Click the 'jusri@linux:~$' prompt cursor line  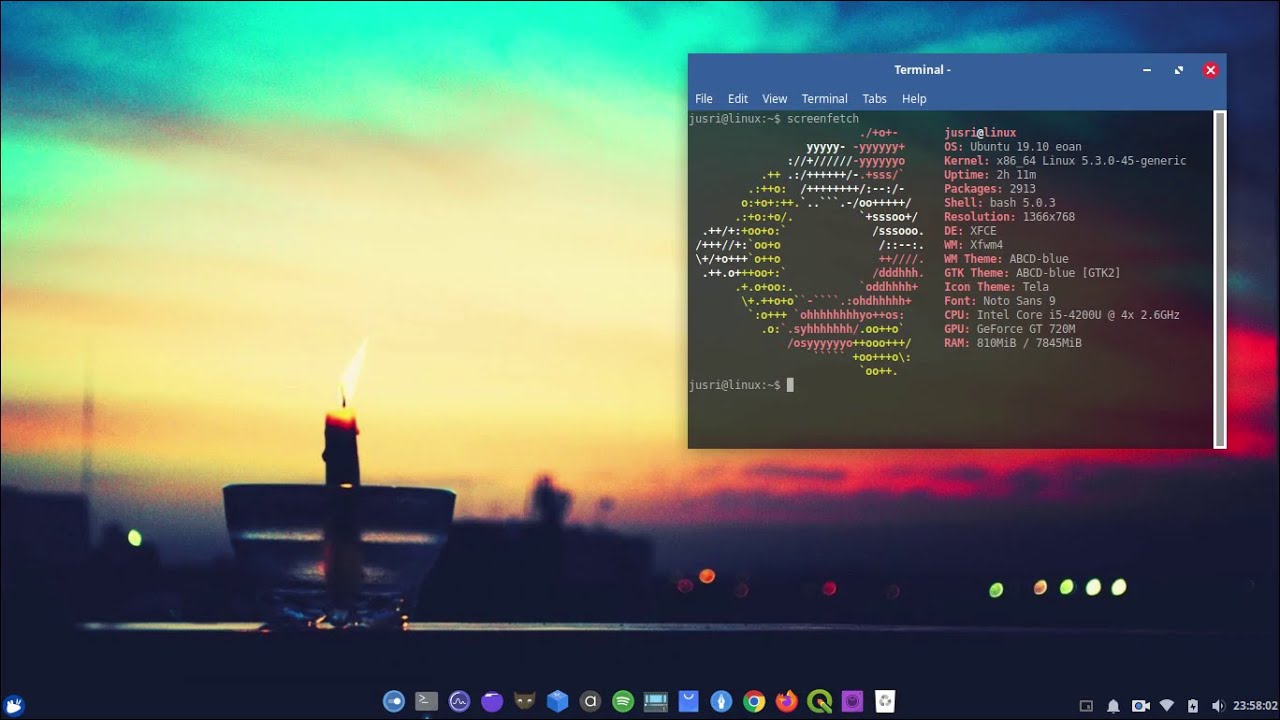[x=741, y=385]
